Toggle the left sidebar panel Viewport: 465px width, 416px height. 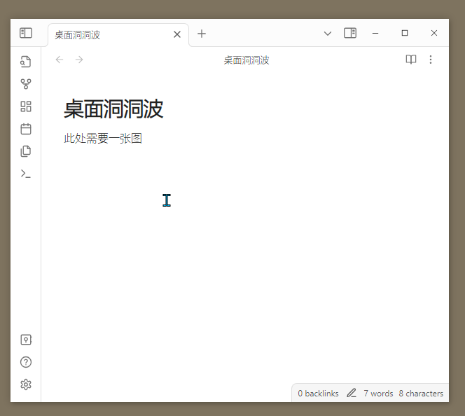(26, 33)
